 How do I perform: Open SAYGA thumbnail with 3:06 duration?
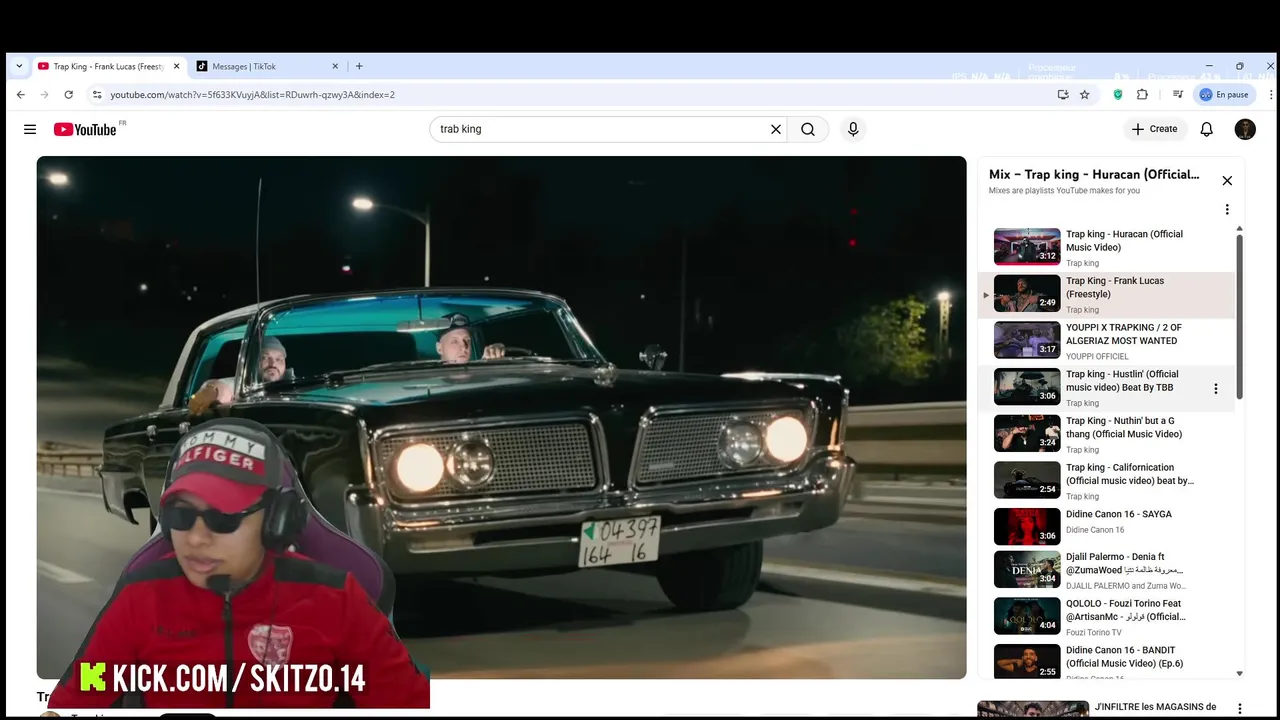1027,526
